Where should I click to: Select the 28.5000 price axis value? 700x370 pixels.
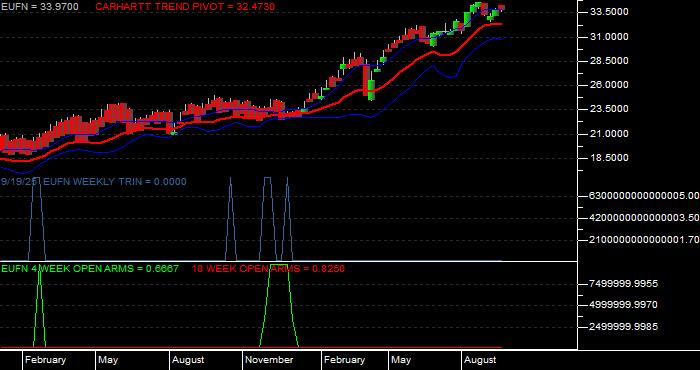click(x=608, y=61)
